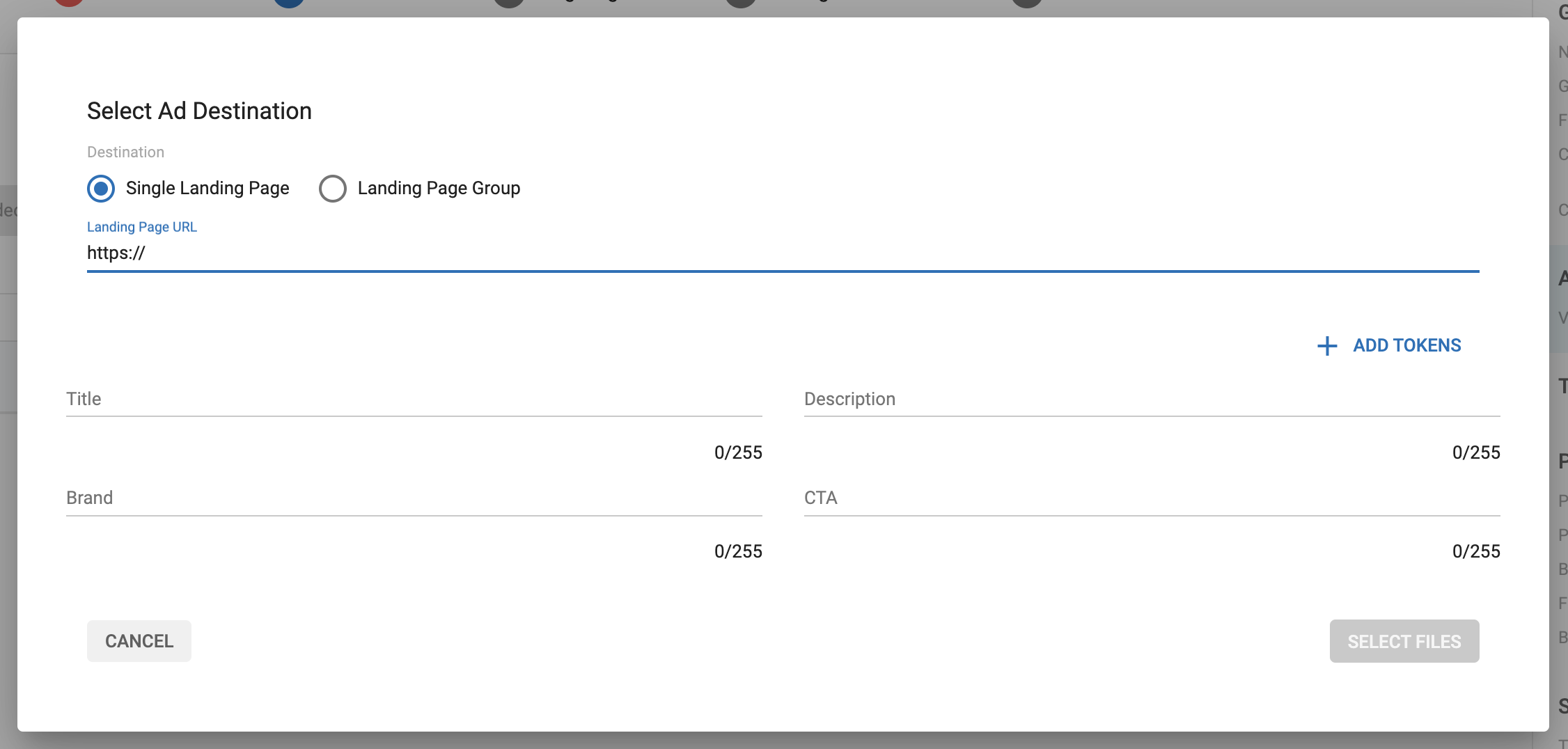
Task: Click into the Description text field
Action: pyautogui.click(x=1152, y=400)
